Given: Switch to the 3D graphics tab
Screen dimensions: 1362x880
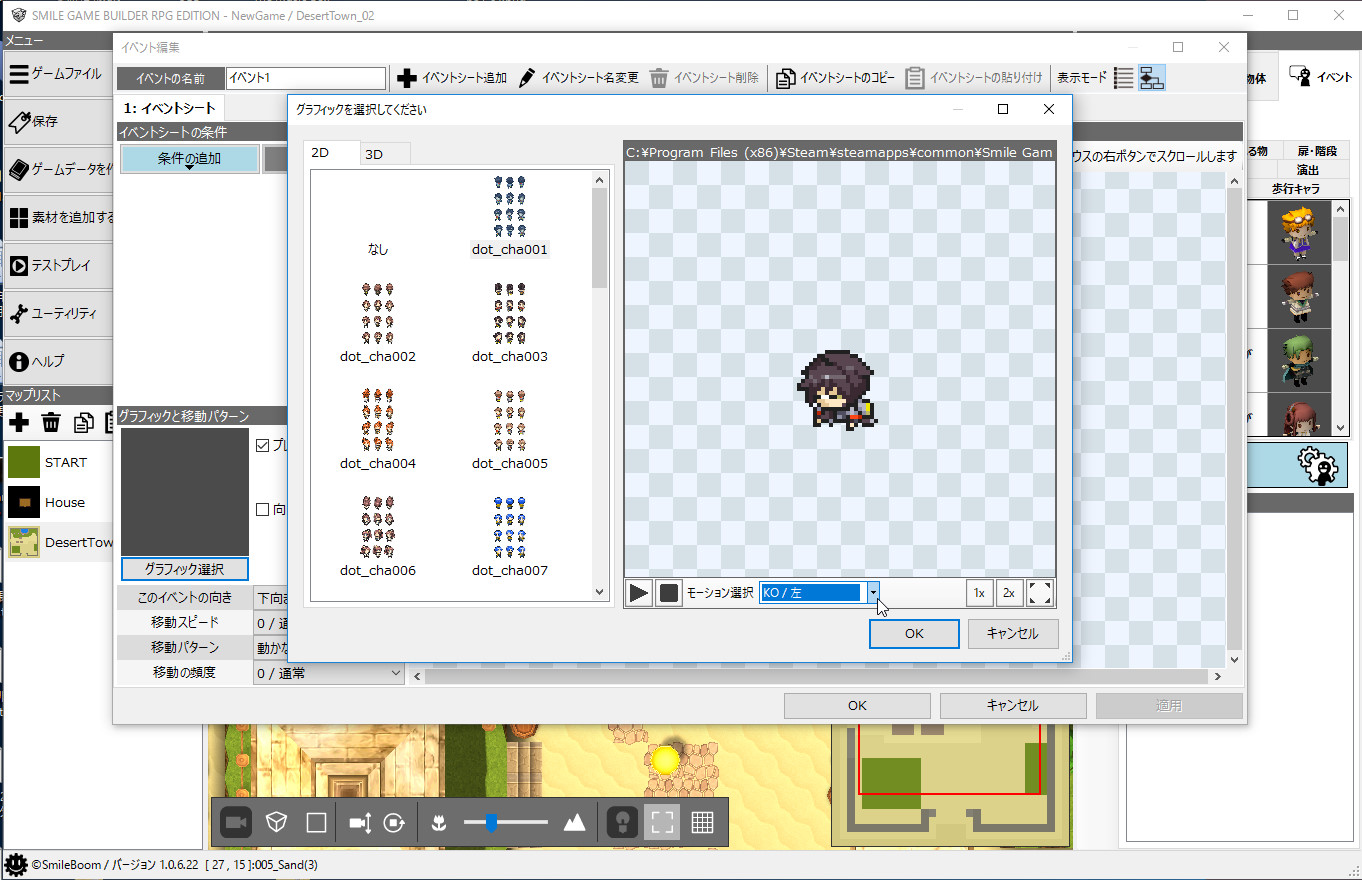Looking at the screenshot, I should pos(373,154).
